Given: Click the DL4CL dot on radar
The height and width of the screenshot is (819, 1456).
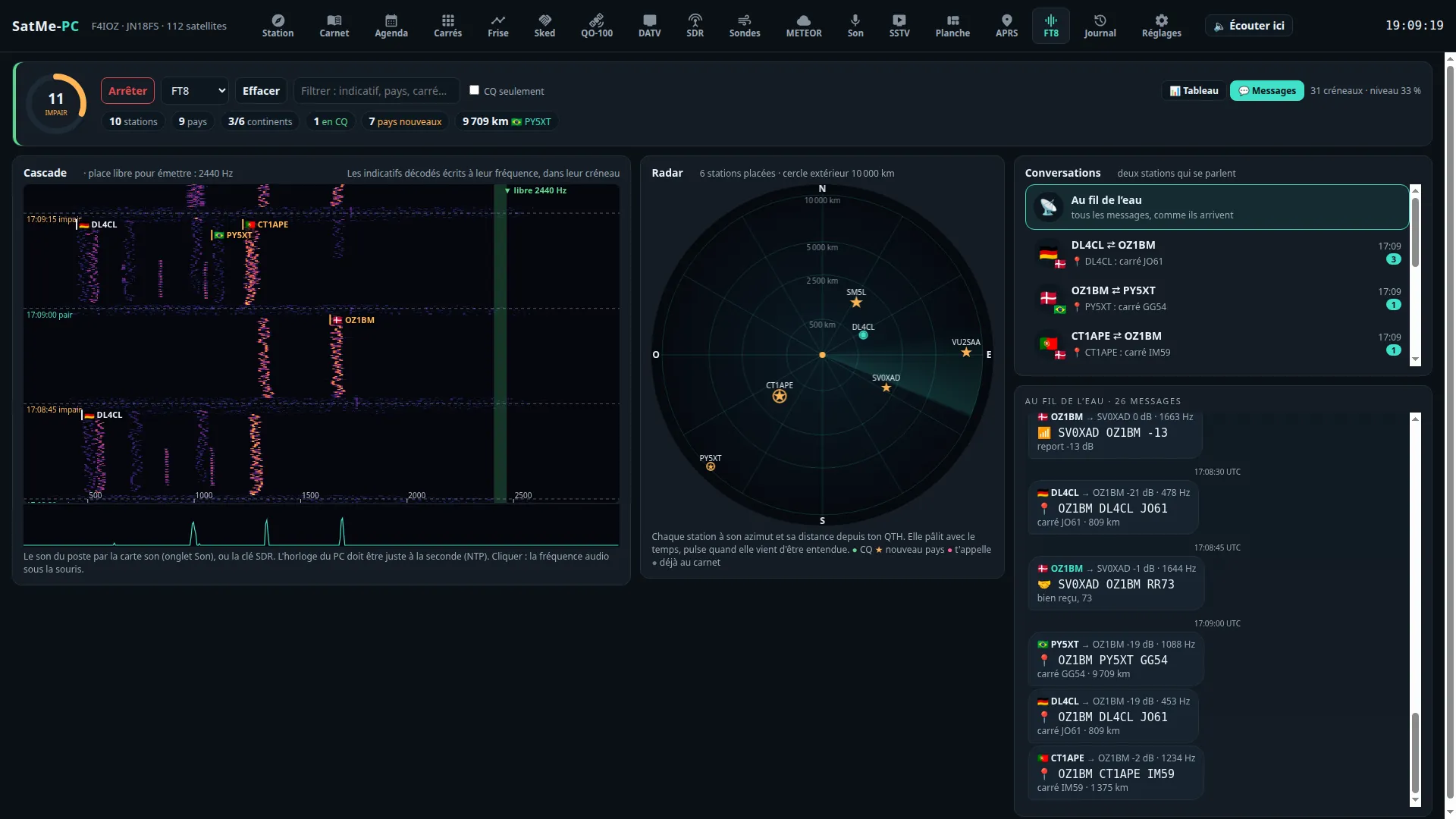Looking at the screenshot, I should (863, 334).
